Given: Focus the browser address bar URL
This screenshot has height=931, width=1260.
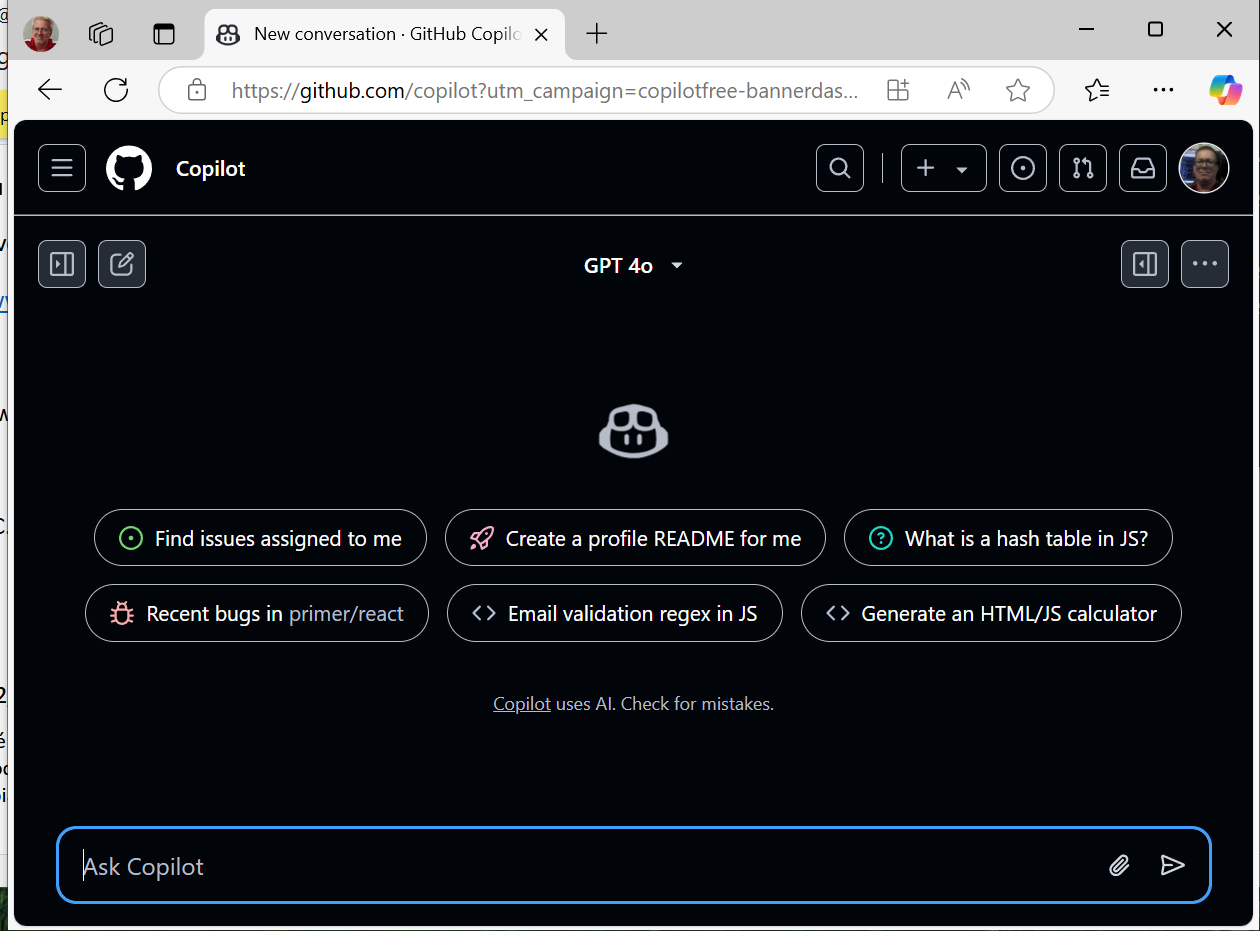Looking at the screenshot, I should coord(545,91).
